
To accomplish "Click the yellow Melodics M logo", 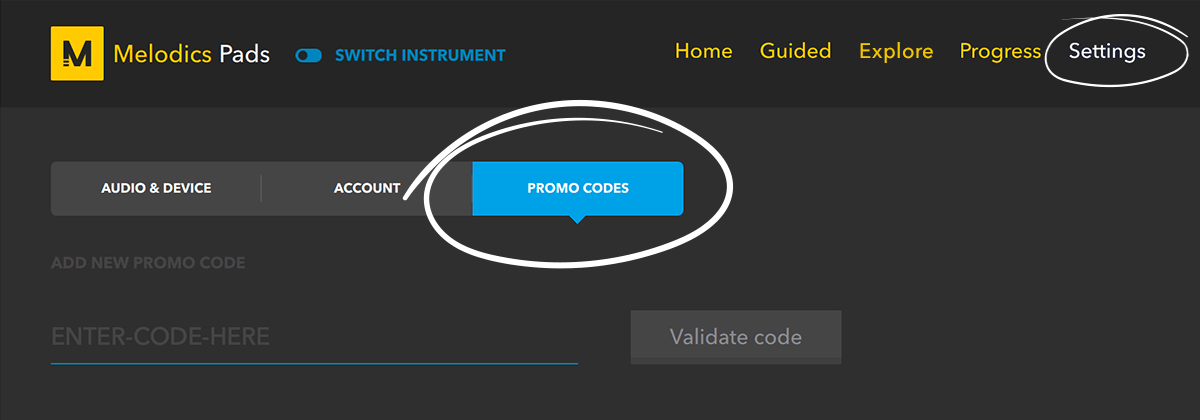I will (x=78, y=54).
